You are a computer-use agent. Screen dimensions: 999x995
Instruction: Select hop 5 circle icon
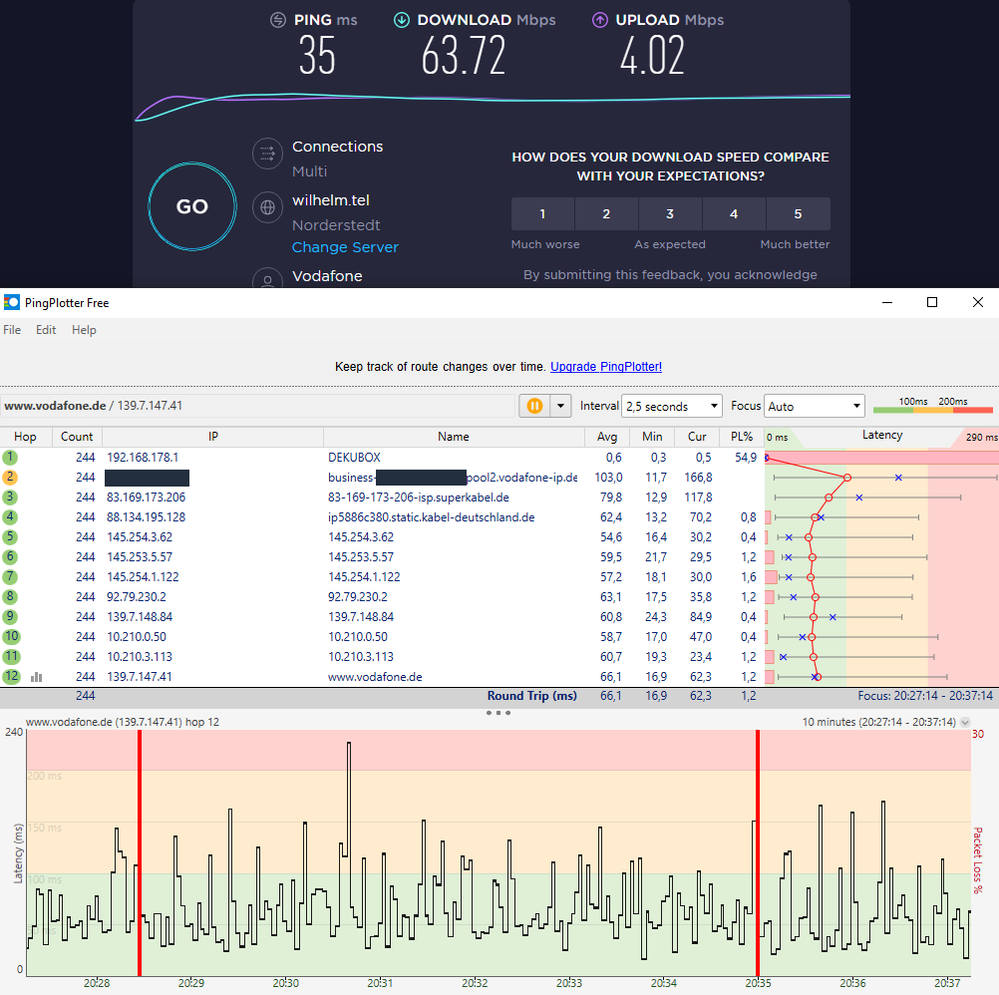coord(10,537)
